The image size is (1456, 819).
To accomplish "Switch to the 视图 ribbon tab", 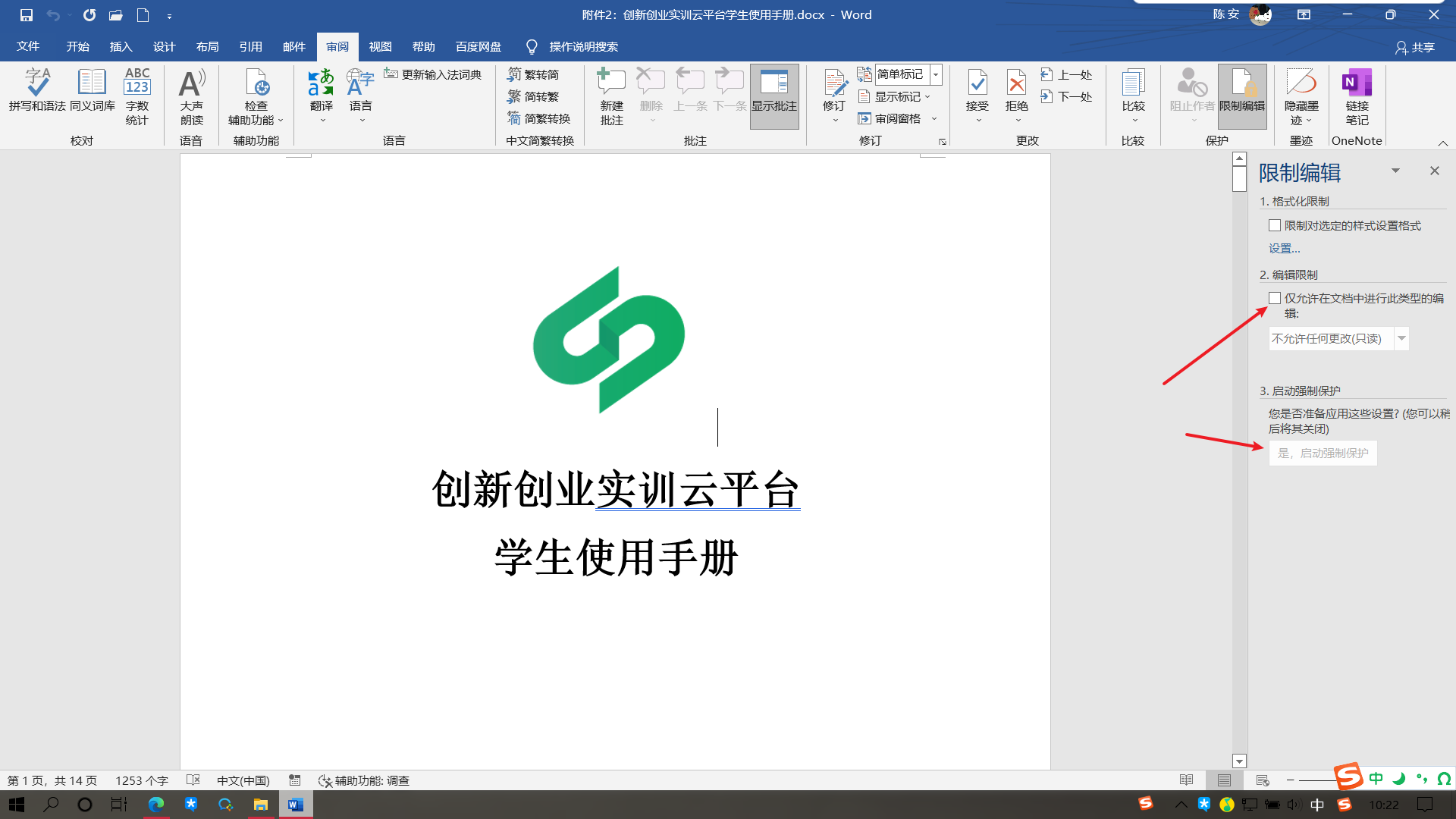I will [380, 46].
